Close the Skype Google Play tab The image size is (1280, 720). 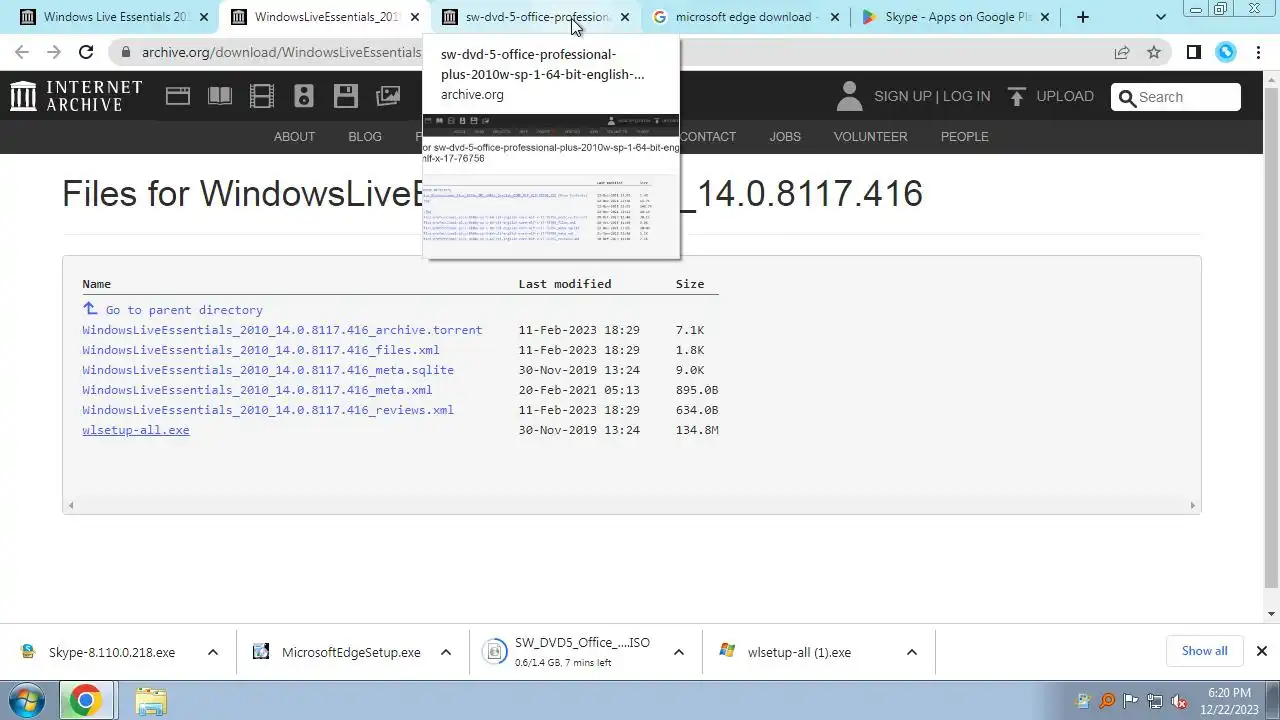(1045, 17)
